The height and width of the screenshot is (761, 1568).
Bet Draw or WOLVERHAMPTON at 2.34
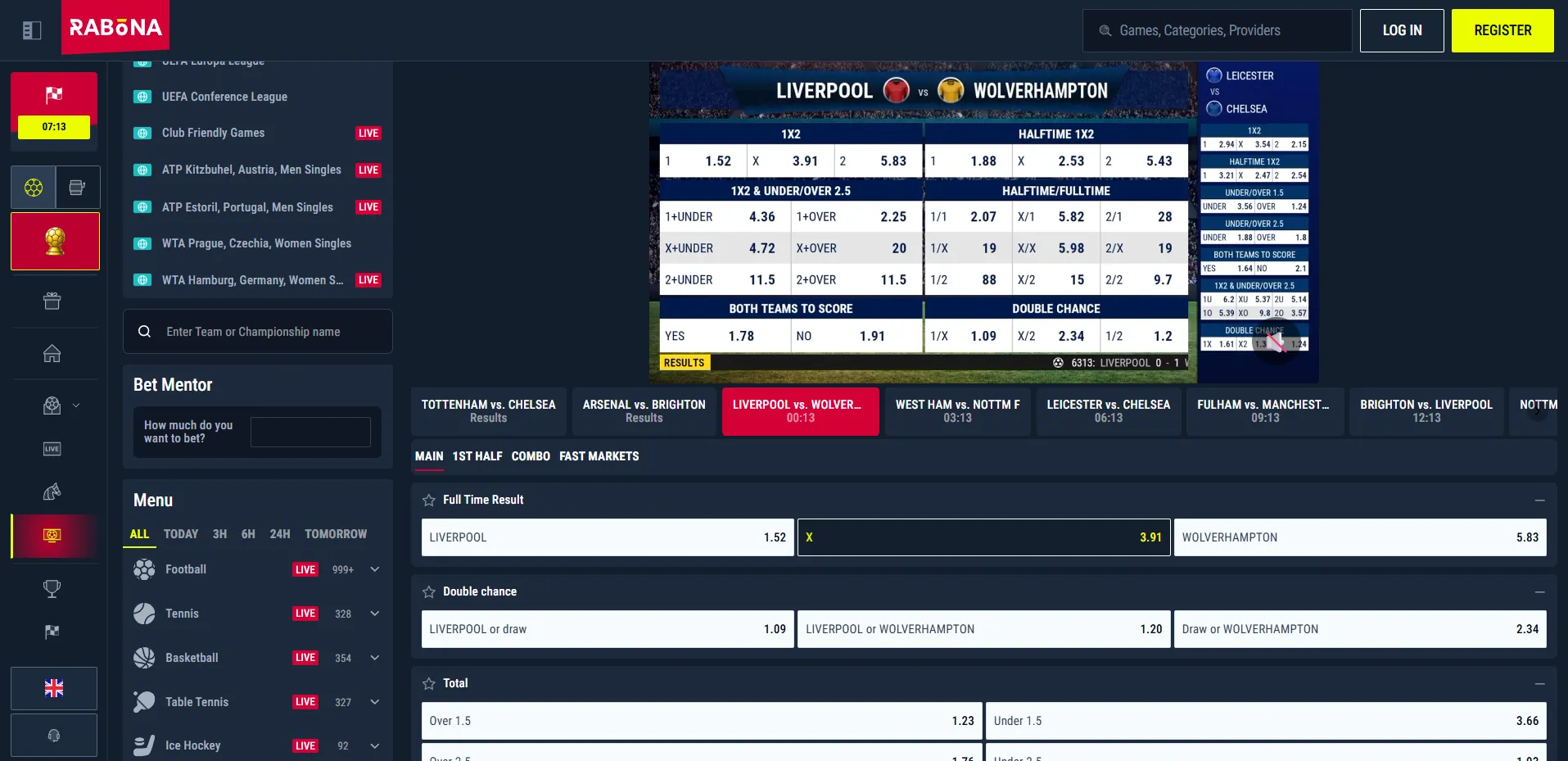1360,629
